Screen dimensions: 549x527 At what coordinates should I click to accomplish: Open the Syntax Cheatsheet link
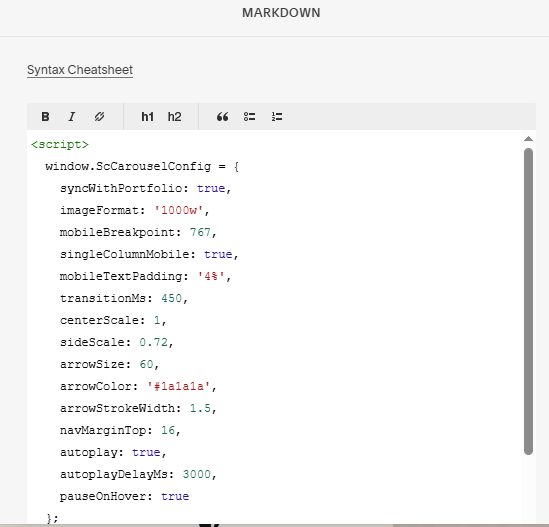[80, 70]
